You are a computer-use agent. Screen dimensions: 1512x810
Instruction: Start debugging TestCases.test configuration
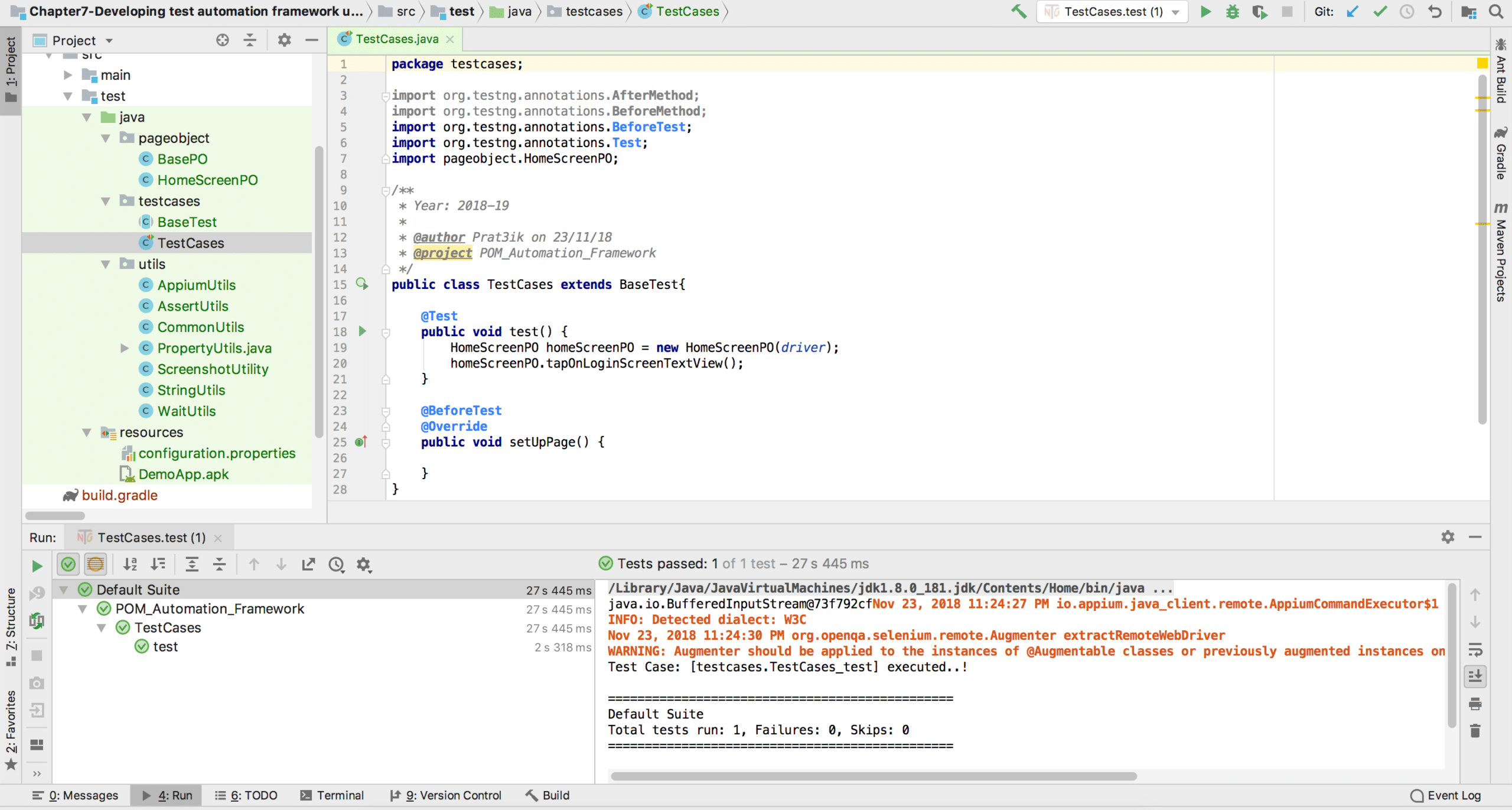coord(1233,11)
